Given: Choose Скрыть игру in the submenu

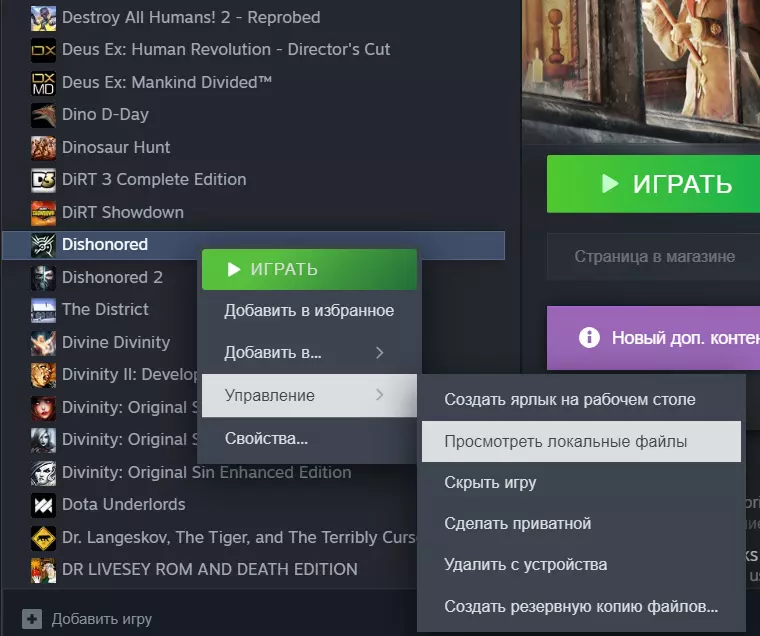Looking at the screenshot, I should click(581, 482).
